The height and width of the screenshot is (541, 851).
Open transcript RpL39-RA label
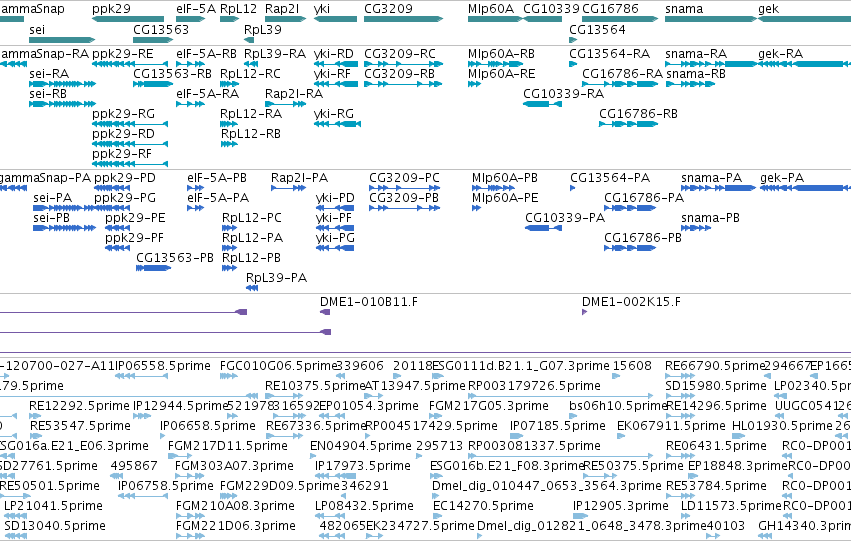click(275, 54)
